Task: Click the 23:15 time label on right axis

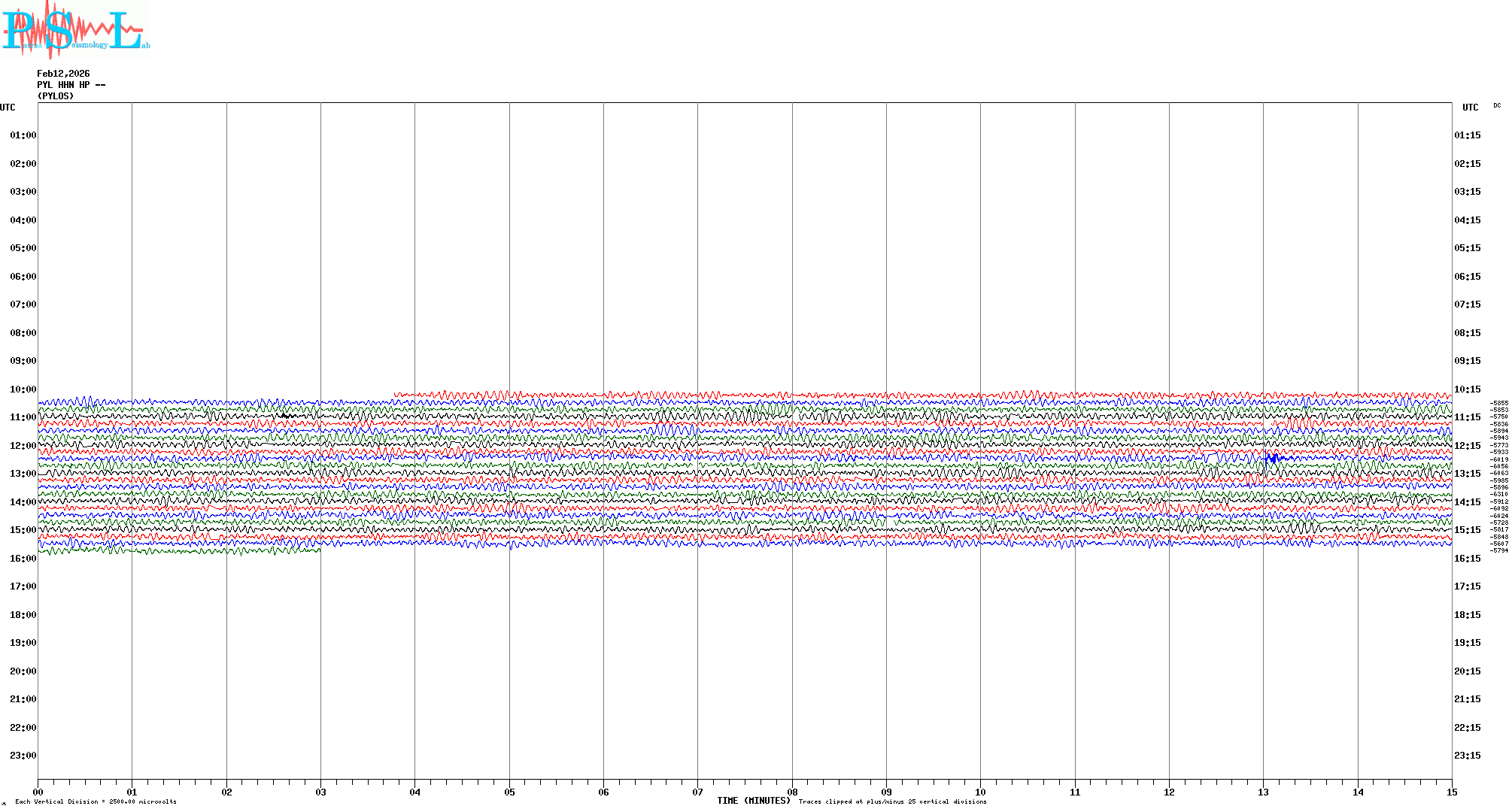Action: point(1467,756)
